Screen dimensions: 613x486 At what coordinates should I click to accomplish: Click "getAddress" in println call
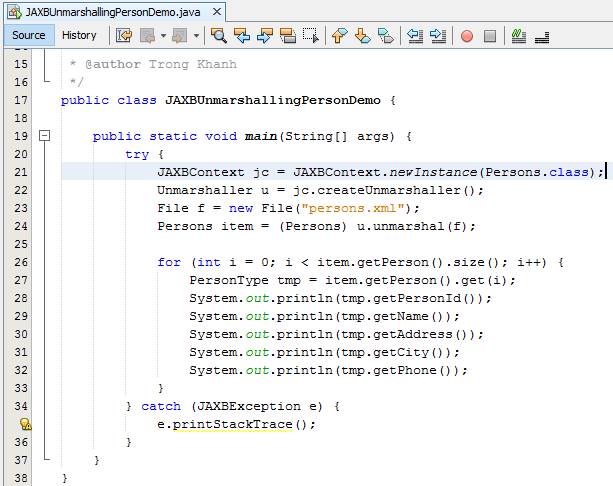pos(413,334)
